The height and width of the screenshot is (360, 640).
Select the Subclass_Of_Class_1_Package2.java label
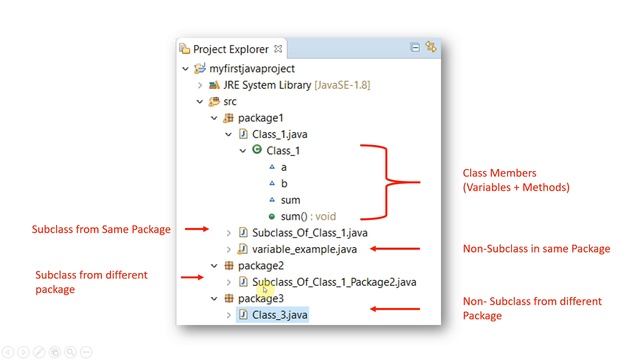[334, 282]
